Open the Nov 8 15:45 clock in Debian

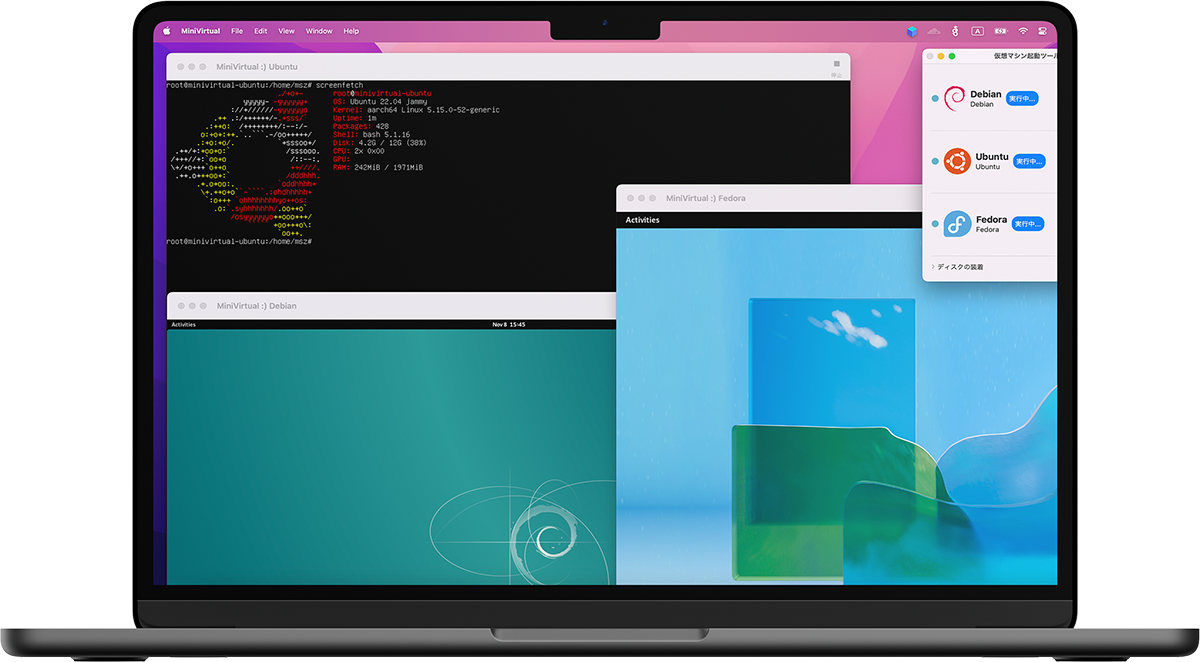(x=509, y=324)
